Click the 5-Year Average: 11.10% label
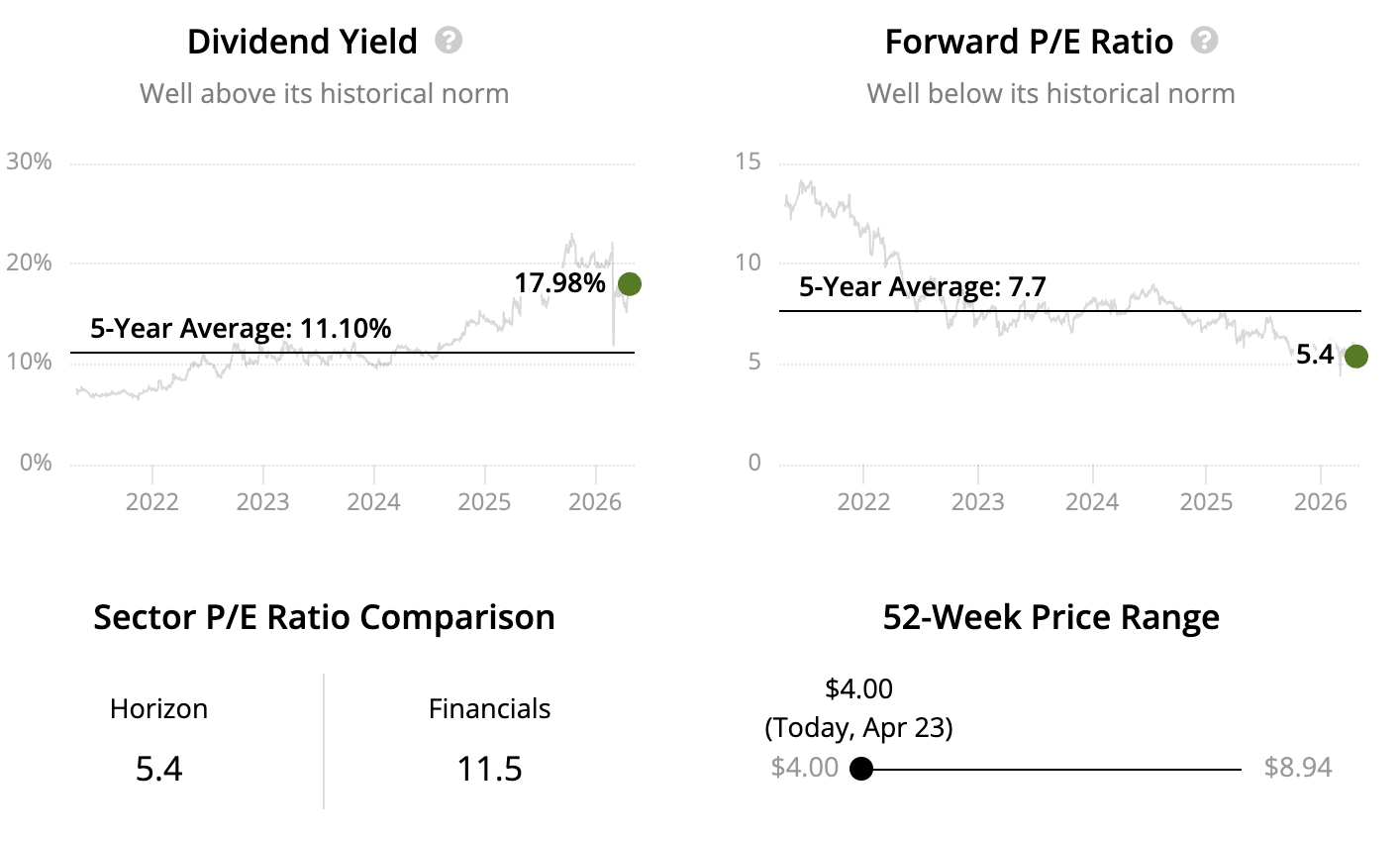 point(241,328)
